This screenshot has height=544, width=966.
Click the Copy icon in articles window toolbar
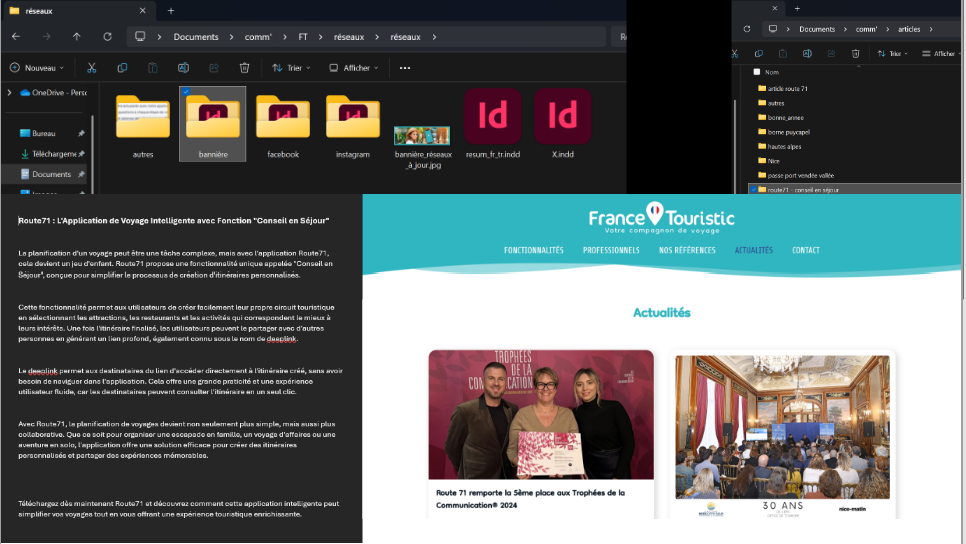758,54
